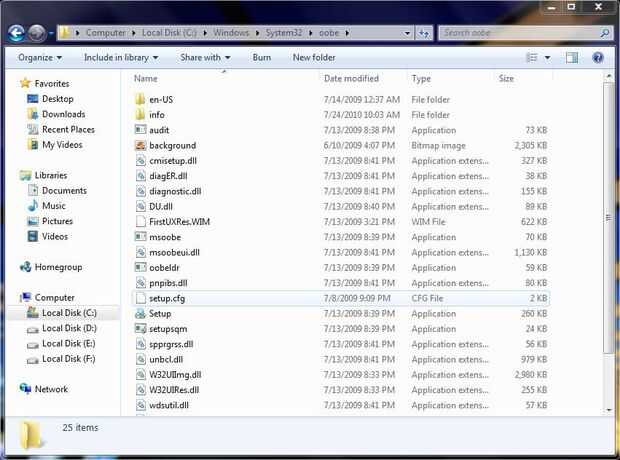Toggle the preview pane icon
Viewport: 620px width, 460px height.
pyautogui.click(x=572, y=58)
